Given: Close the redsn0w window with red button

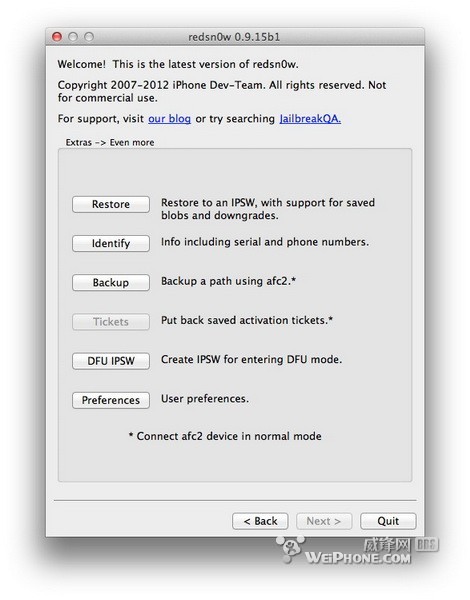Looking at the screenshot, I should click(57, 37).
